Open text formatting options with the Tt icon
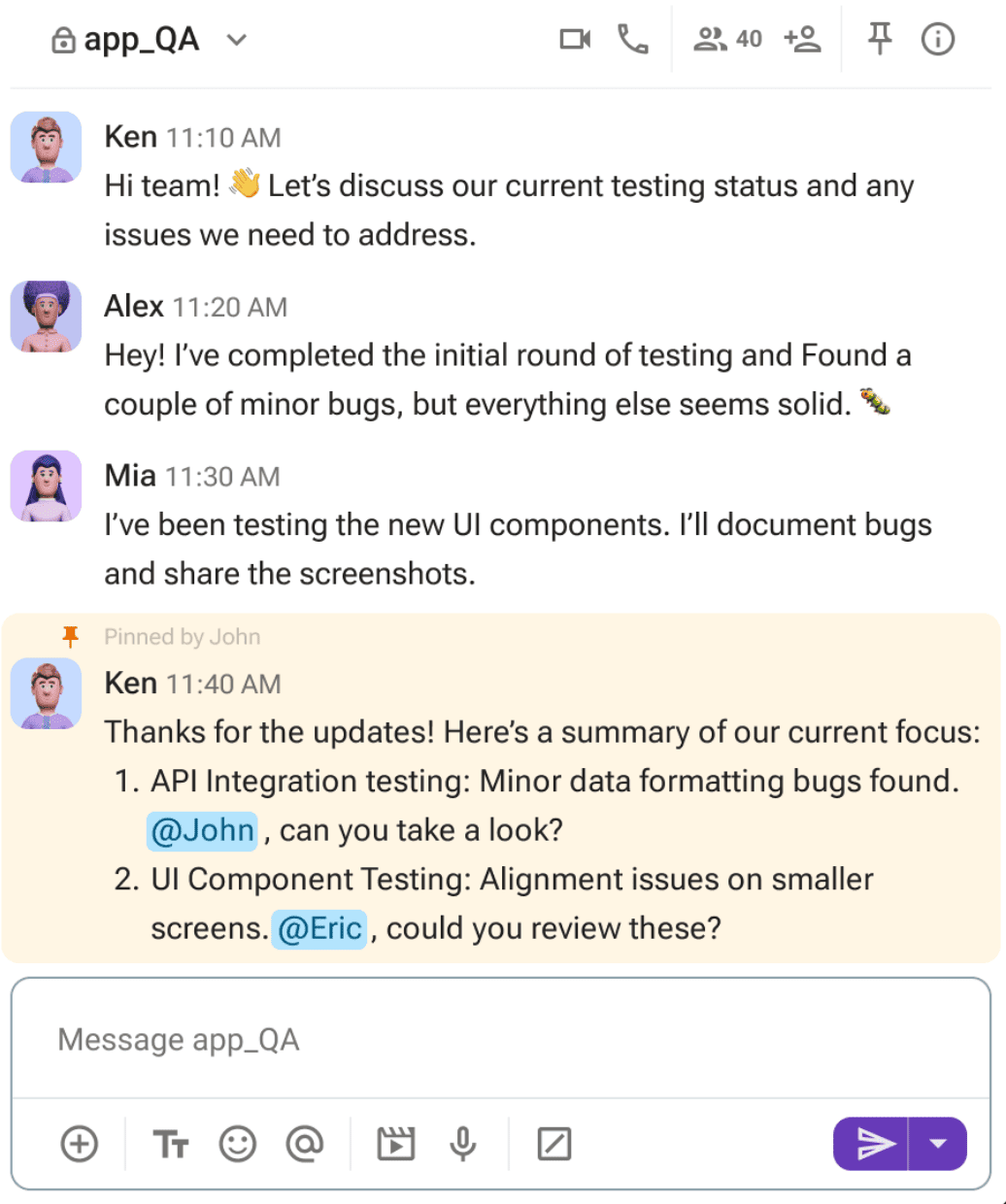1006x1204 pixels. [x=171, y=1144]
